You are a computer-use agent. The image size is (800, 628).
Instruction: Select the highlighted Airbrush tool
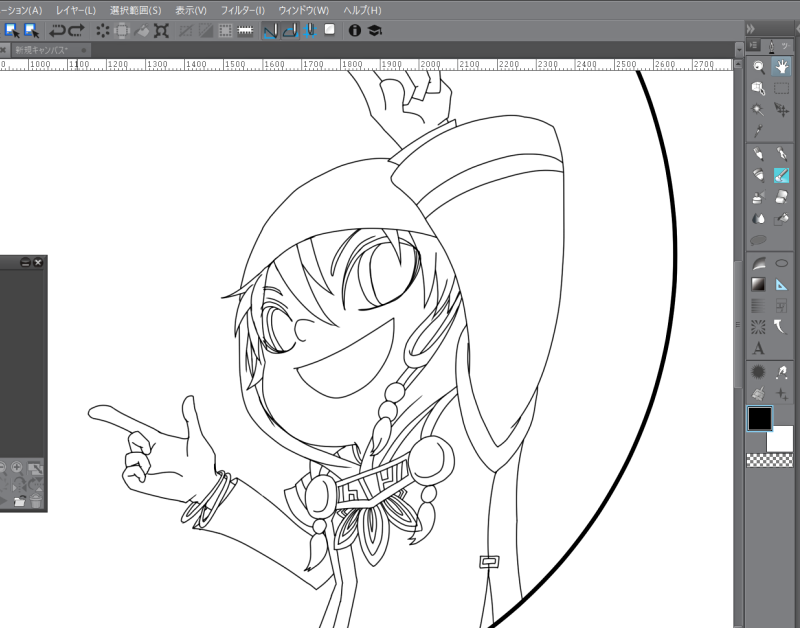[781, 175]
